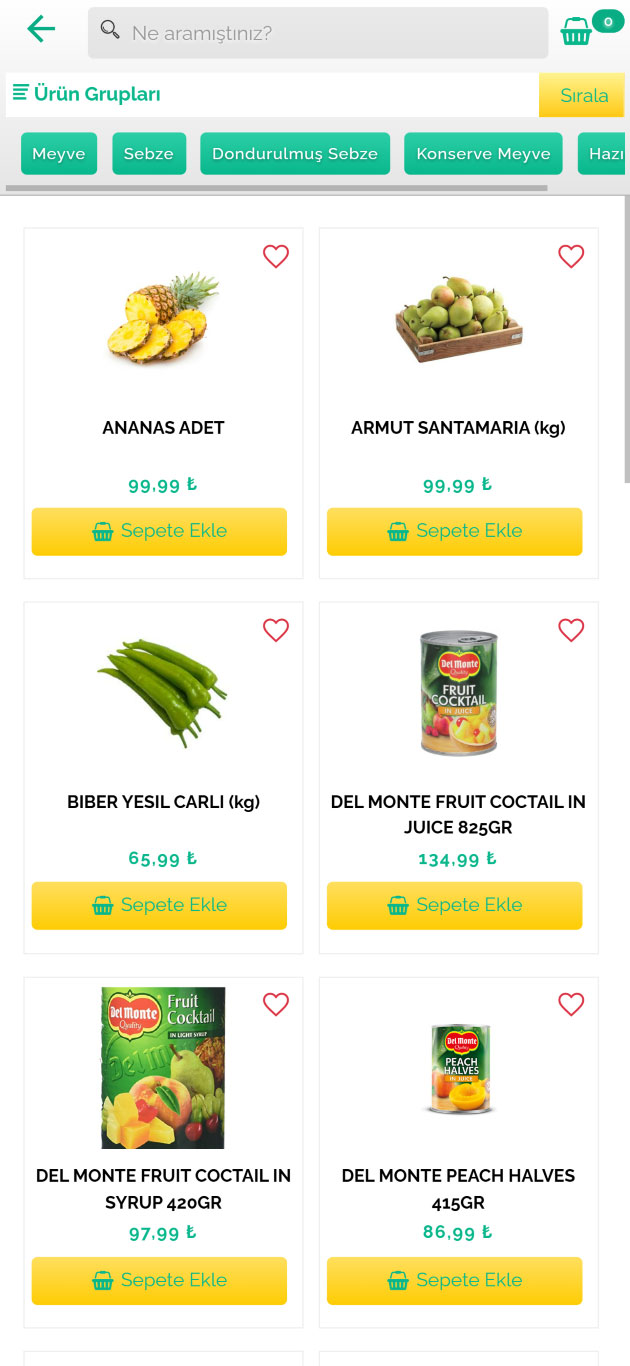Image resolution: width=630 pixels, height=1366 pixels.
Task: Click the Ne aramıştınız search field
Action: (x=330, y=33)
